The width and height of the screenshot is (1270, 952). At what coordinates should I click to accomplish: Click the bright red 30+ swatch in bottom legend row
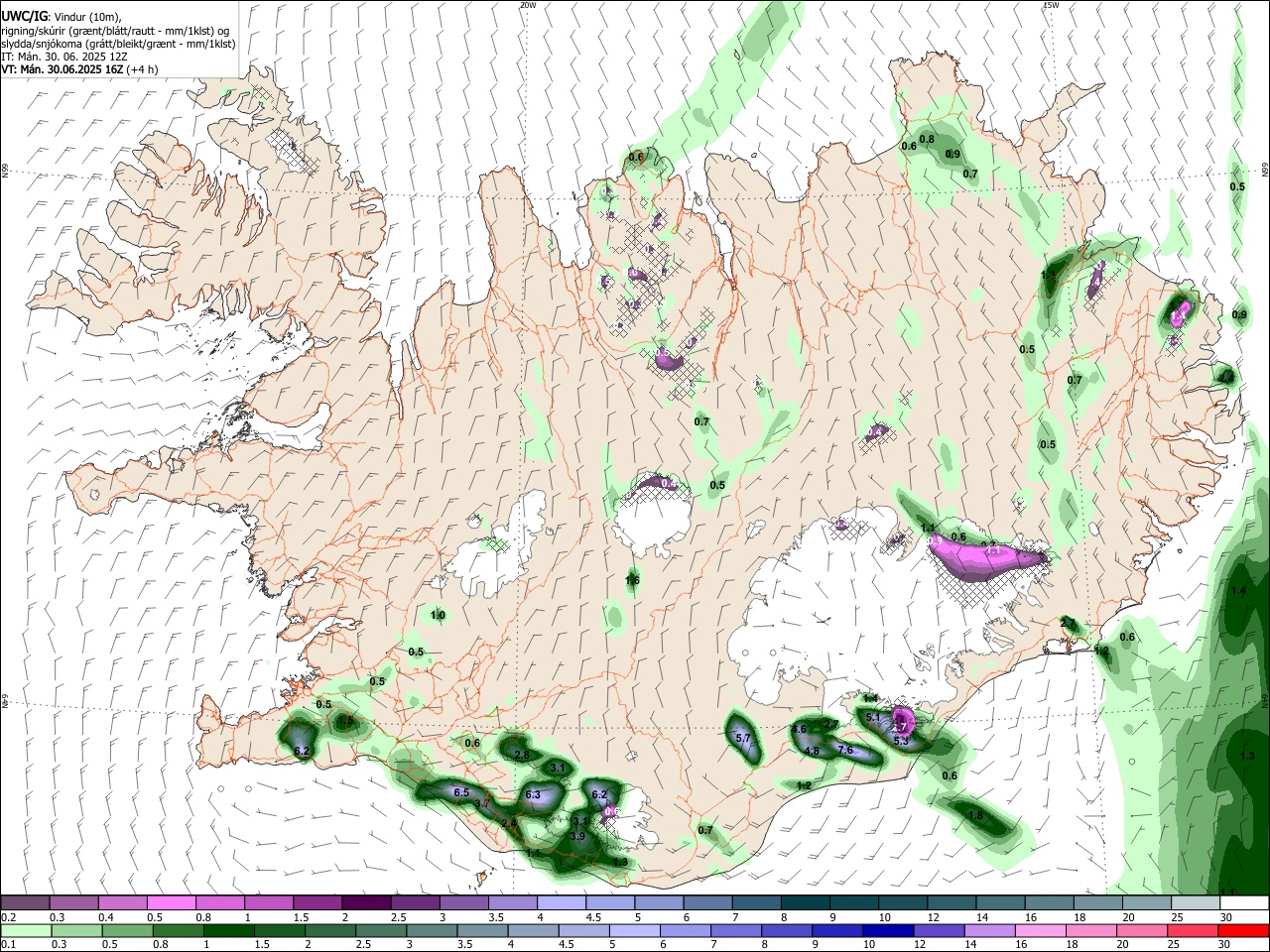click(1244, 931)
